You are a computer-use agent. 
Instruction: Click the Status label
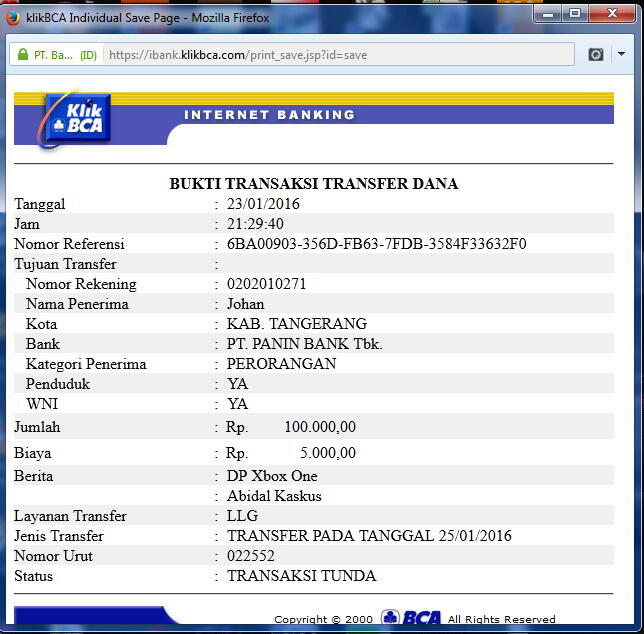[33, 576]
